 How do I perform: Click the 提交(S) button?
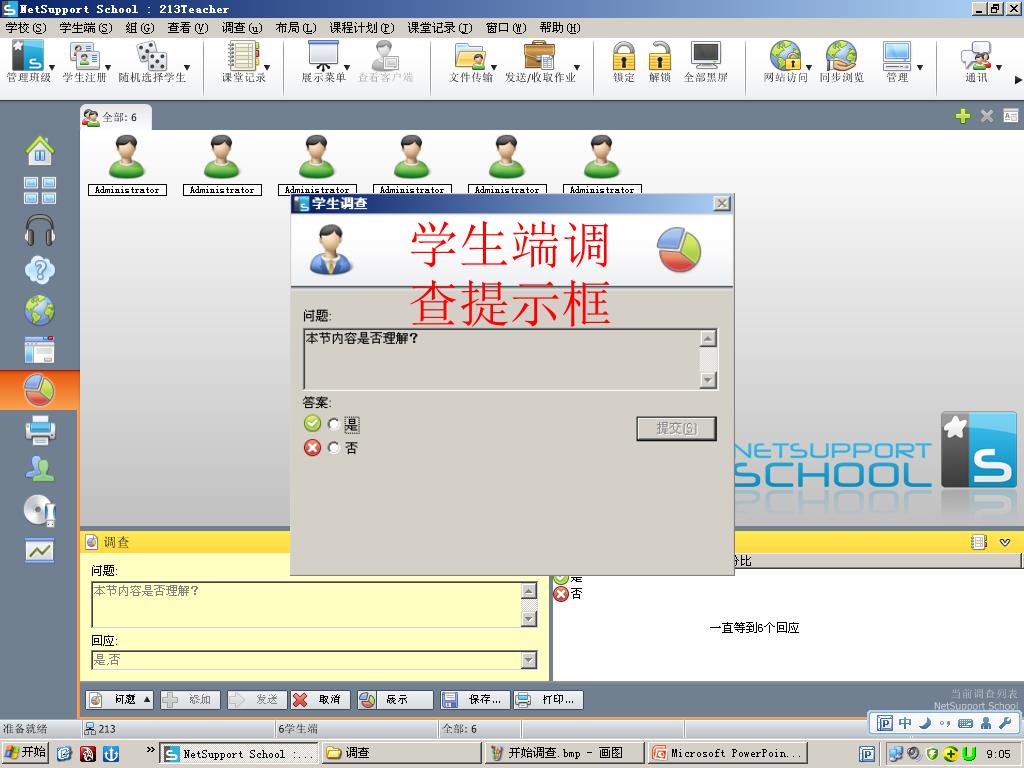(677, 428)
